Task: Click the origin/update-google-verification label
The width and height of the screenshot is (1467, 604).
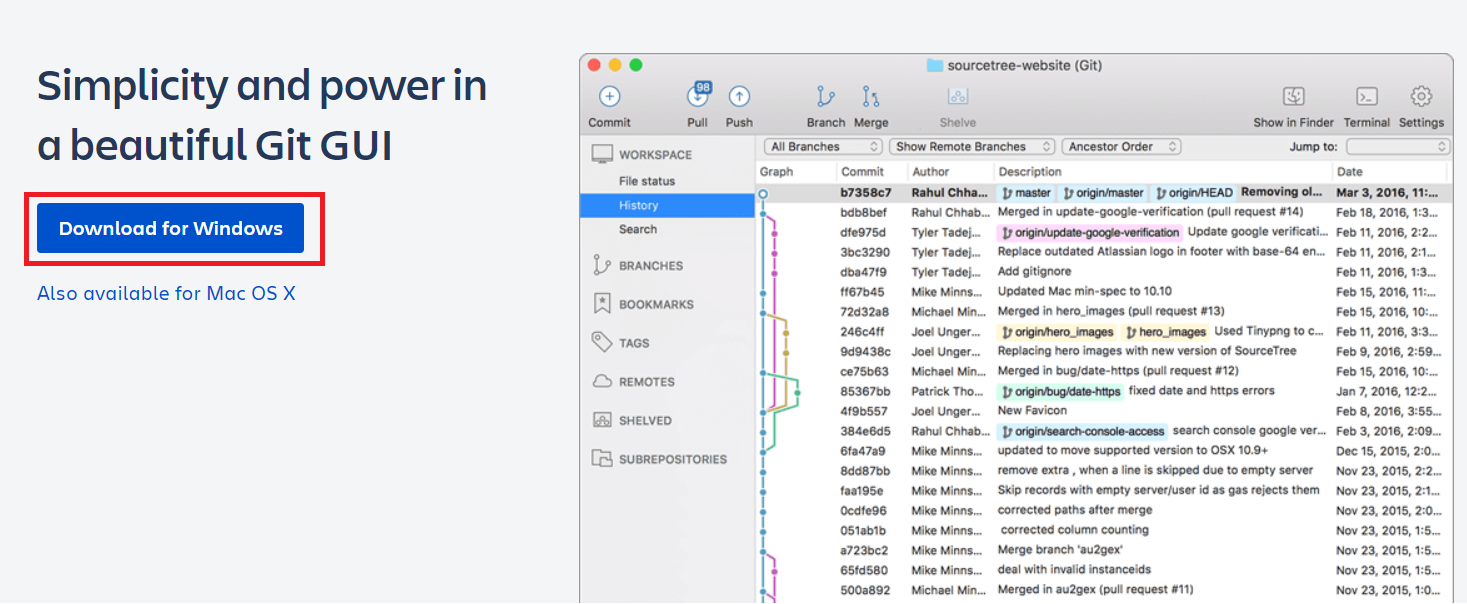Action: click(1090, 232)
